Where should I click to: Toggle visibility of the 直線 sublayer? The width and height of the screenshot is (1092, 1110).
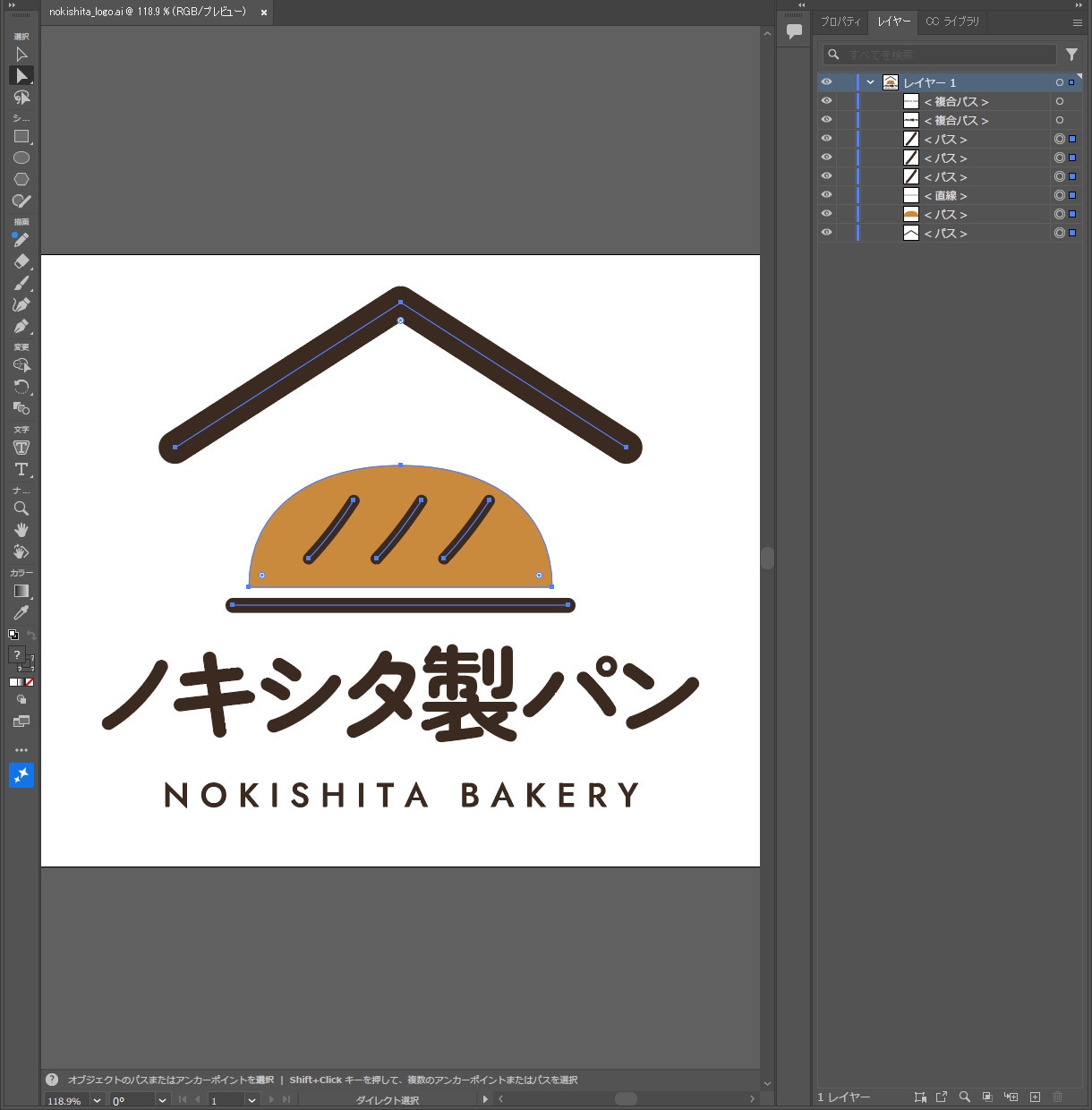coord(826,195)
